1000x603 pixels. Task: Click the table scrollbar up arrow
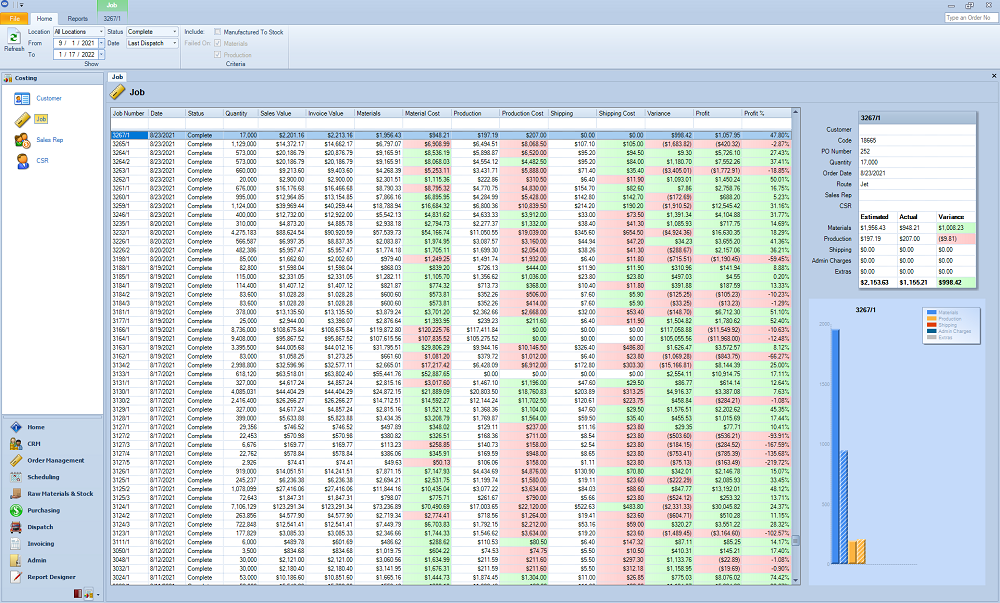click(x=795, y=113)
